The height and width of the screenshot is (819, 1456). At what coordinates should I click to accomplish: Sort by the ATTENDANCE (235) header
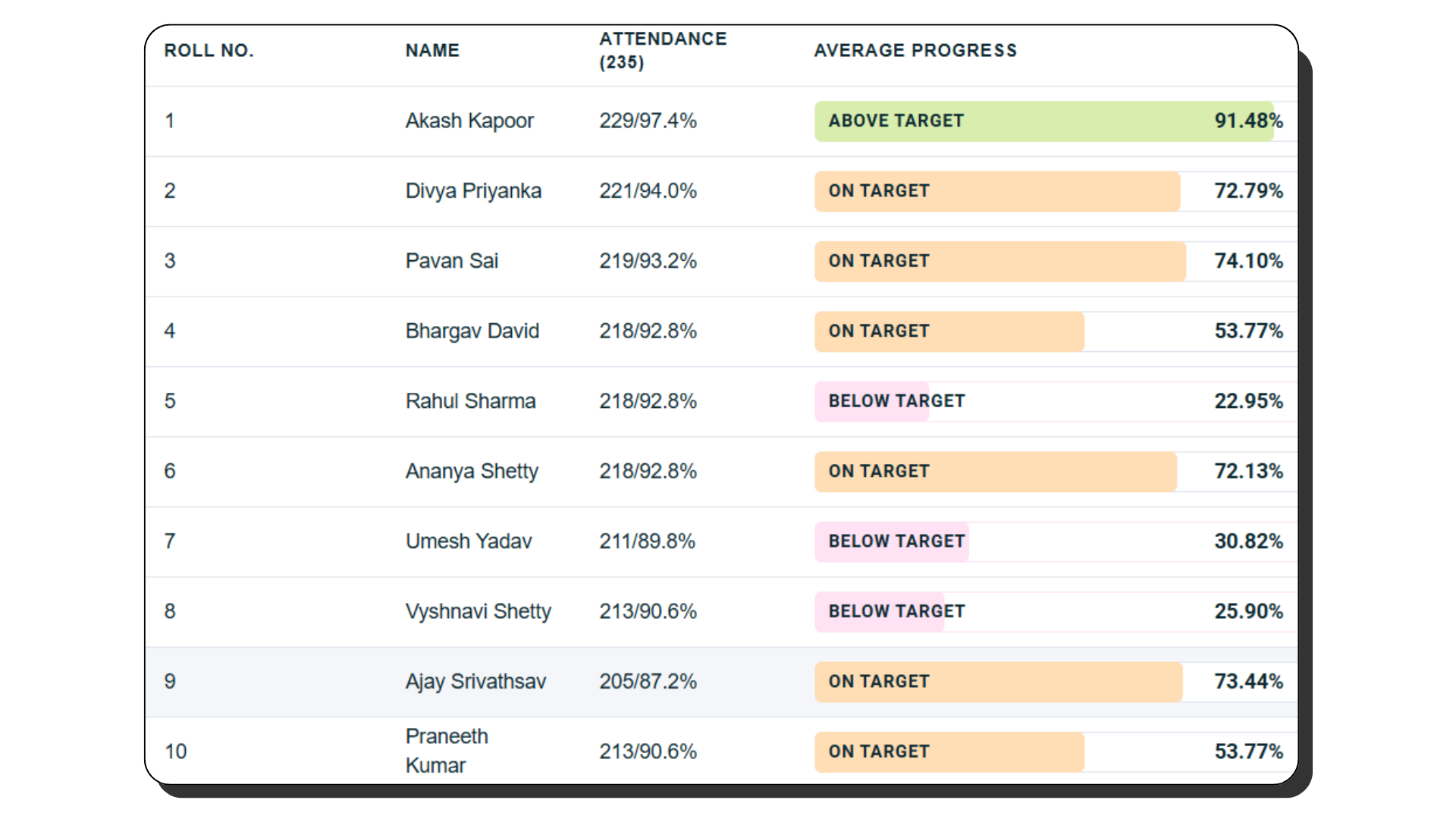coord(662,50)
